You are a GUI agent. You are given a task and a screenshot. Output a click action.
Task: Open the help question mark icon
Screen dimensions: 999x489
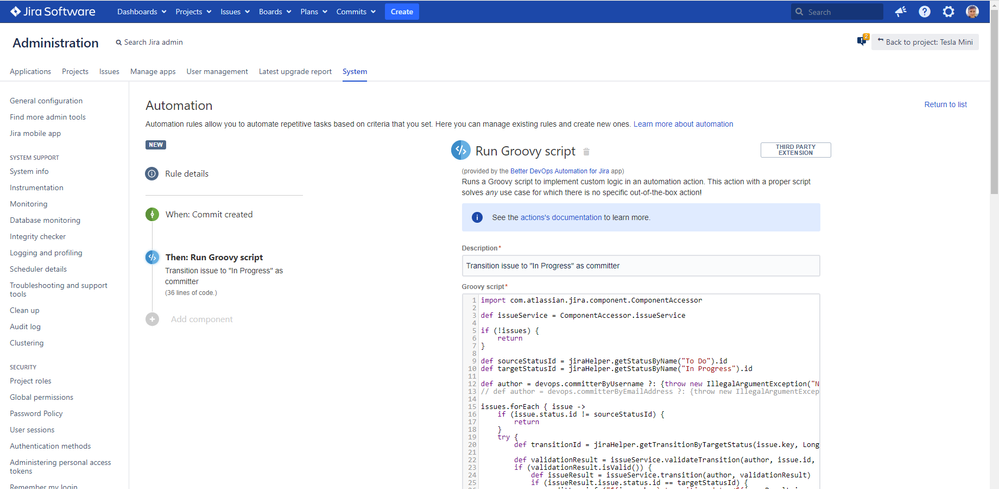click(x=924, y=12)
